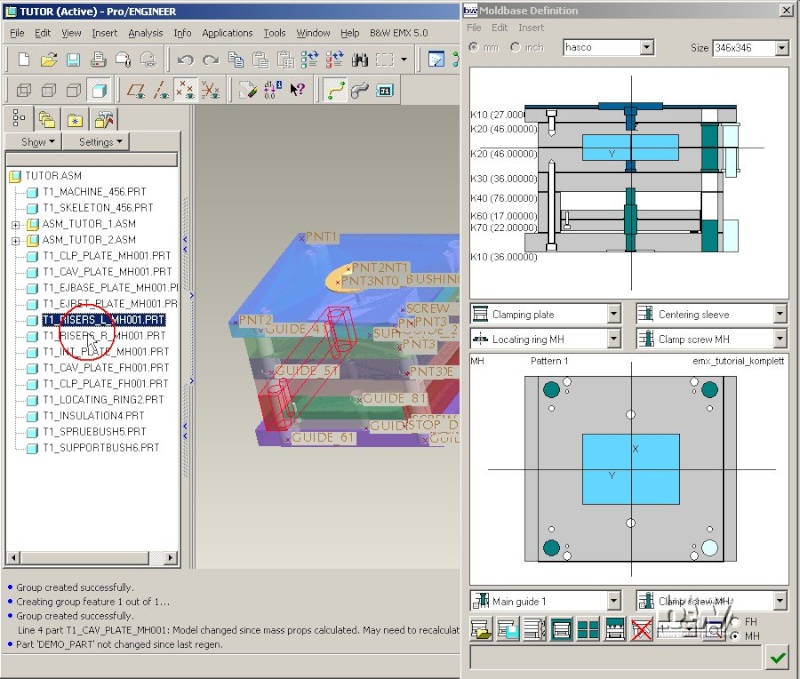Open the Clamping plate dropdown
This screenshot has height=679, width=800.
(x=614, y=314)
